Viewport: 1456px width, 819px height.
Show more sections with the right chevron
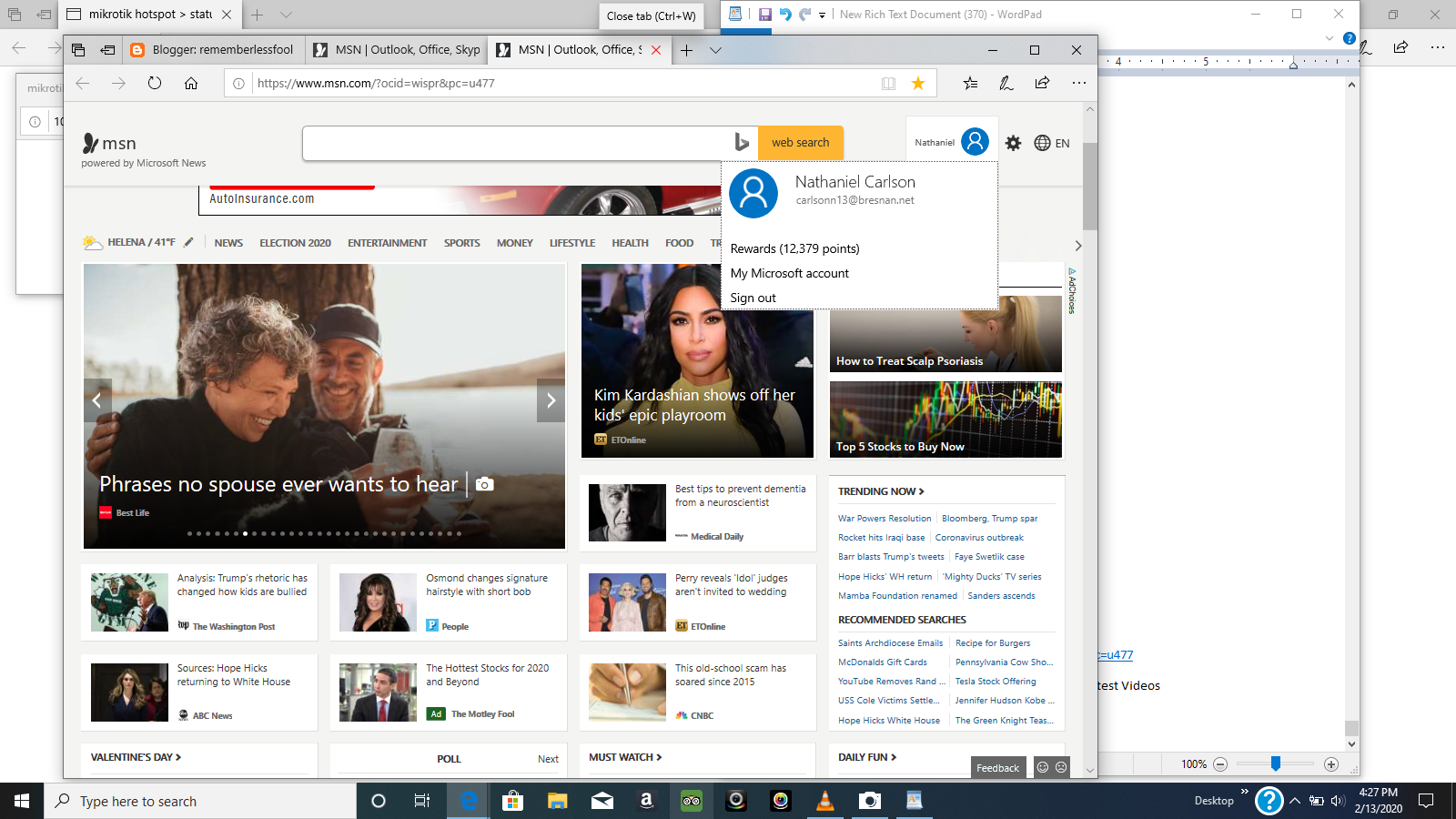click(x=1078, y=246)
